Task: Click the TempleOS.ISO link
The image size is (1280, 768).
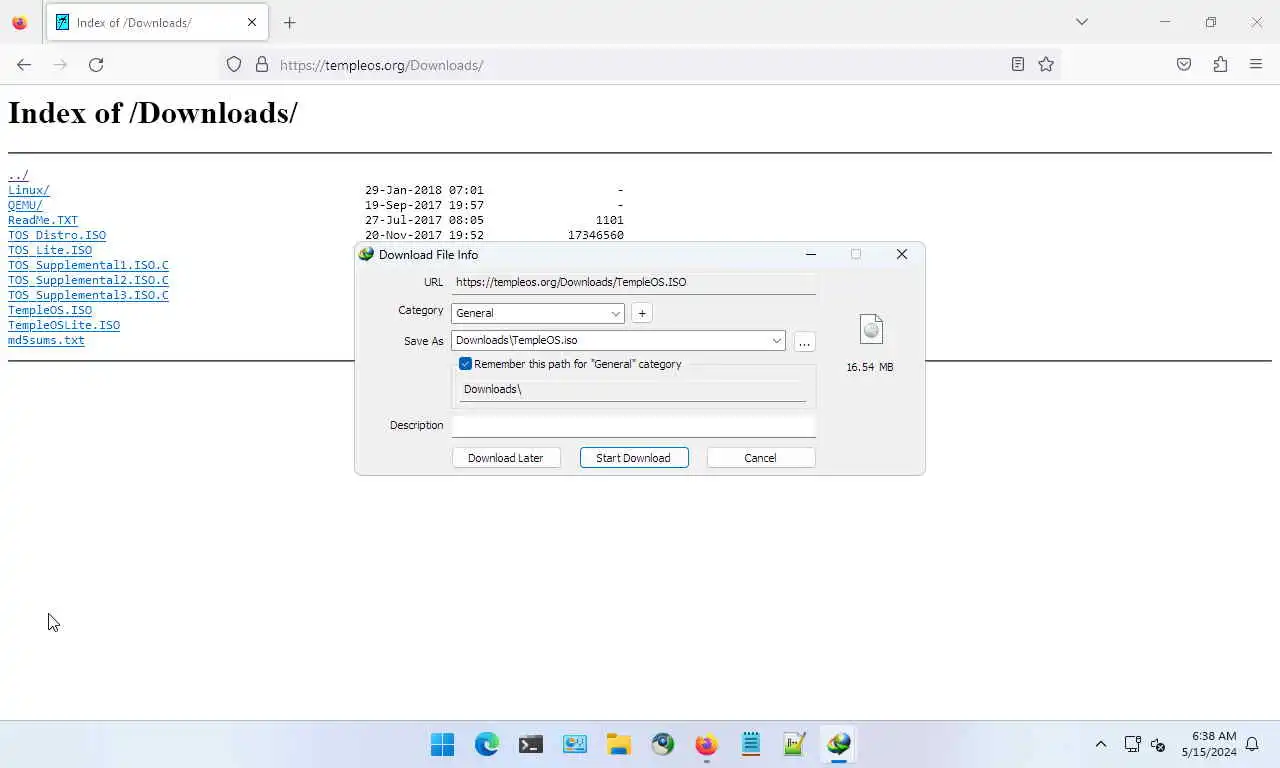Action: 50,310
